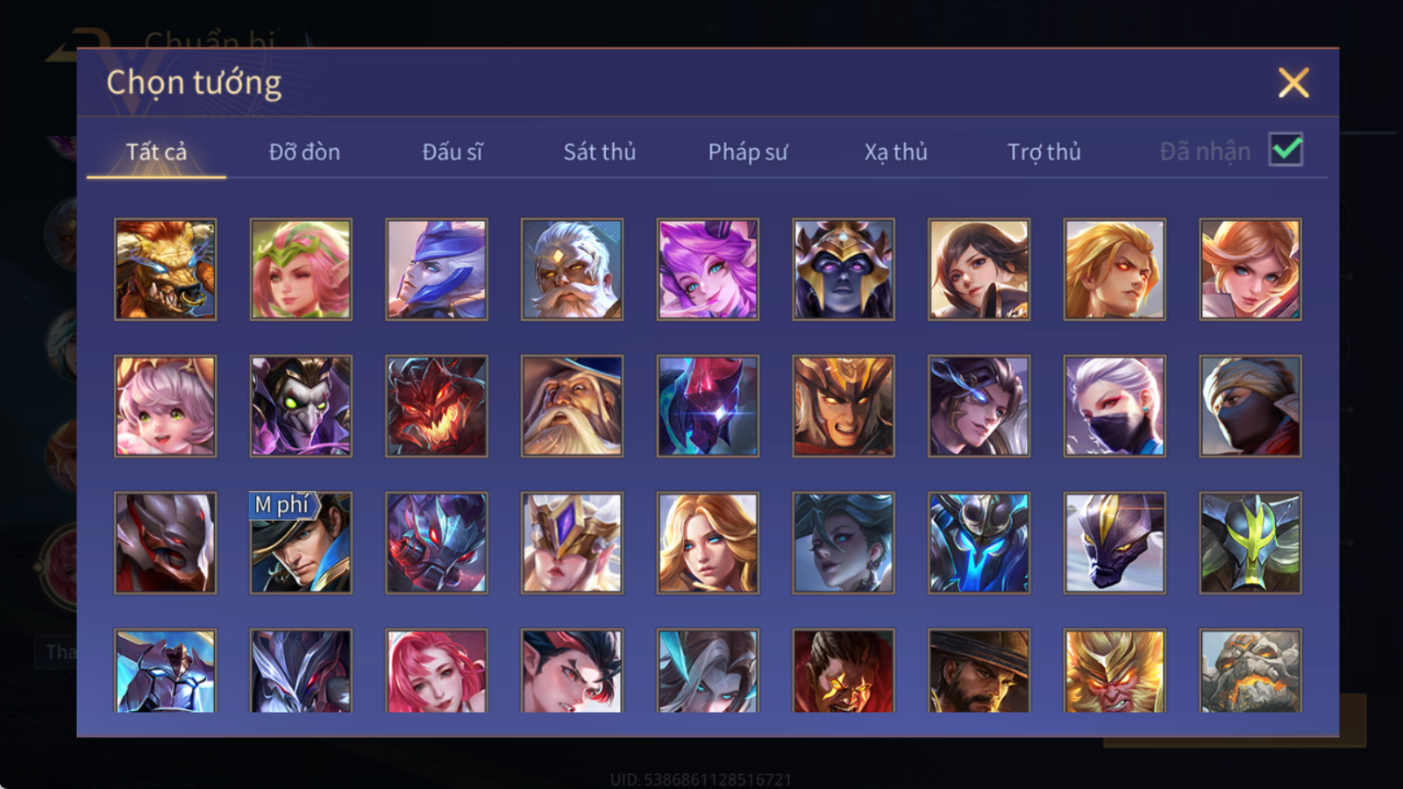Select the purple-haired girl hero portrait
The width and height of the screenshot is (1403, 789).
tap(708, 269)
